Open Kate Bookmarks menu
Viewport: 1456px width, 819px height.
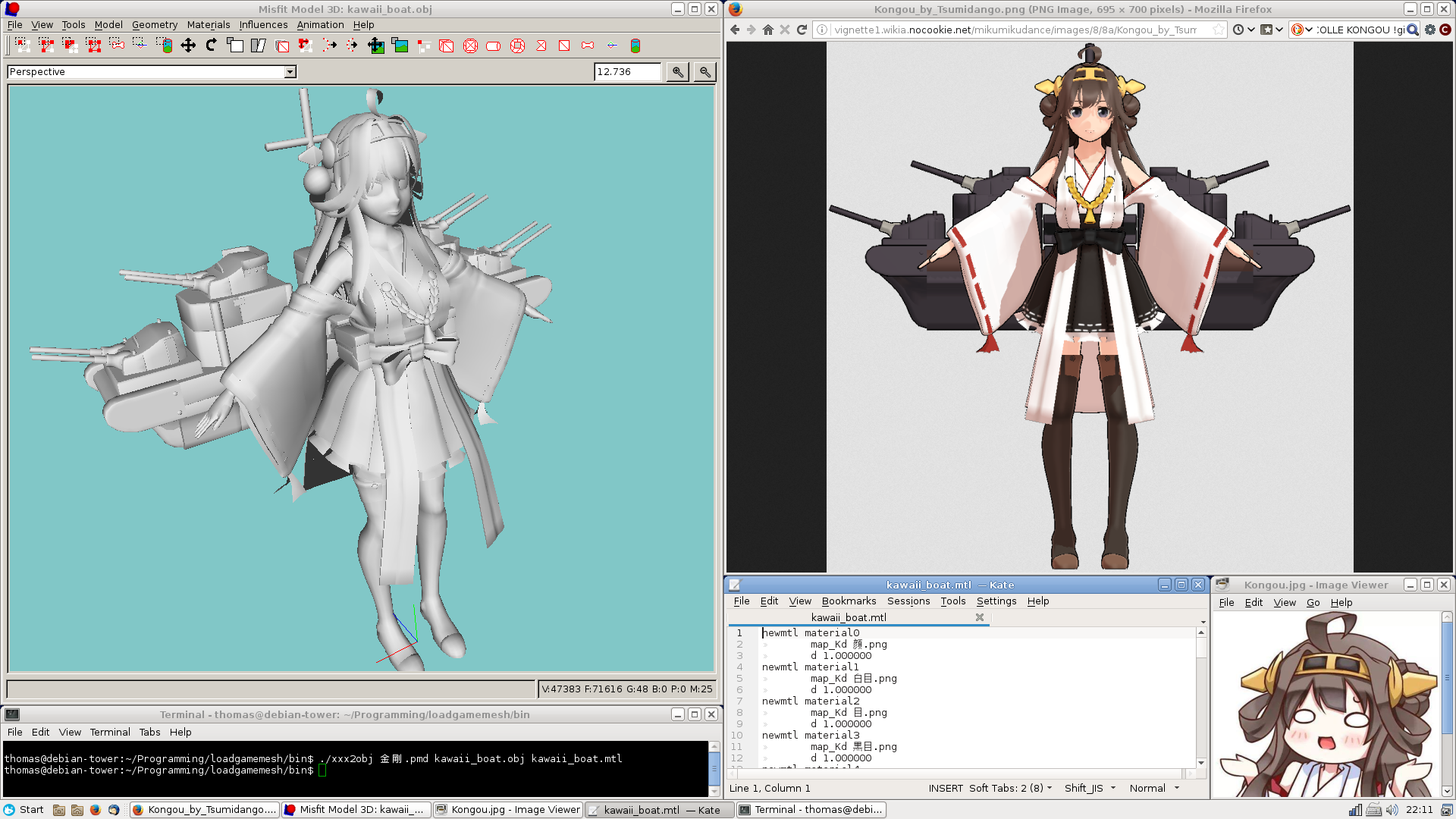(849, 601)
